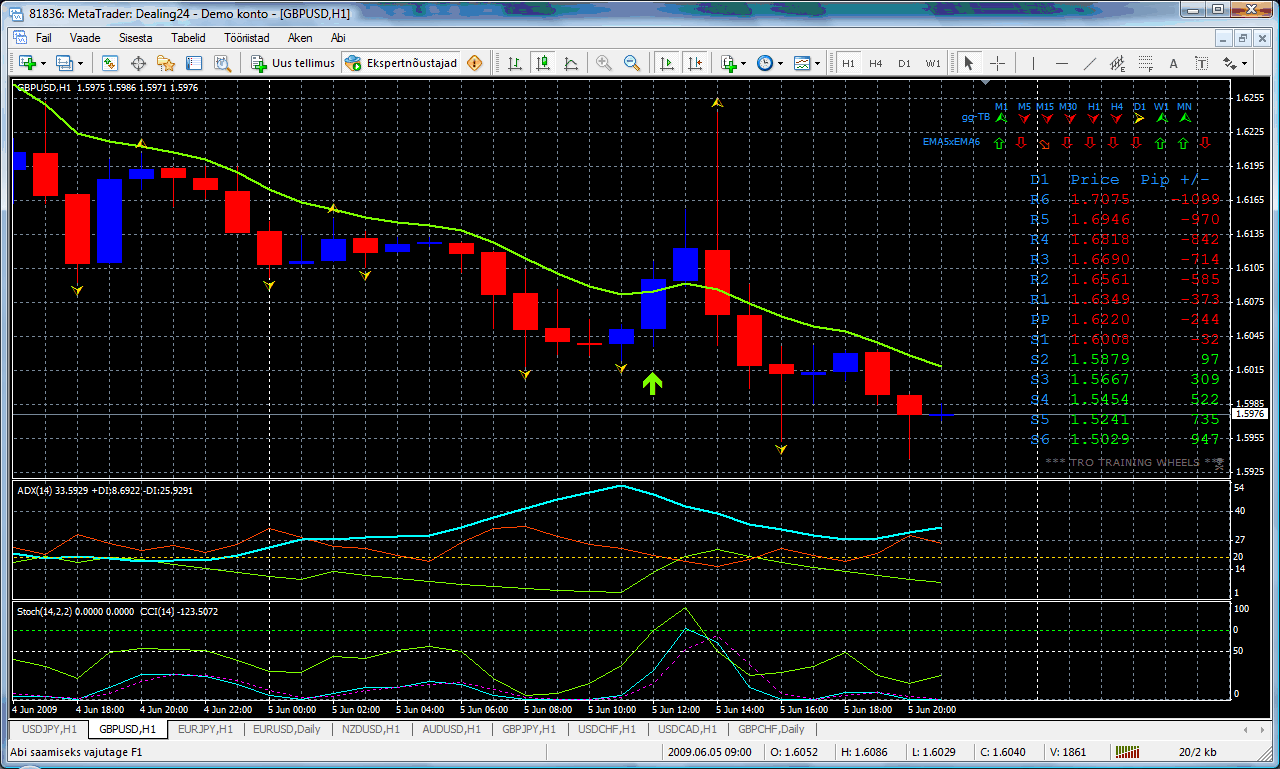
Task: Toggle the Terminal window icon
Action: 194,63
